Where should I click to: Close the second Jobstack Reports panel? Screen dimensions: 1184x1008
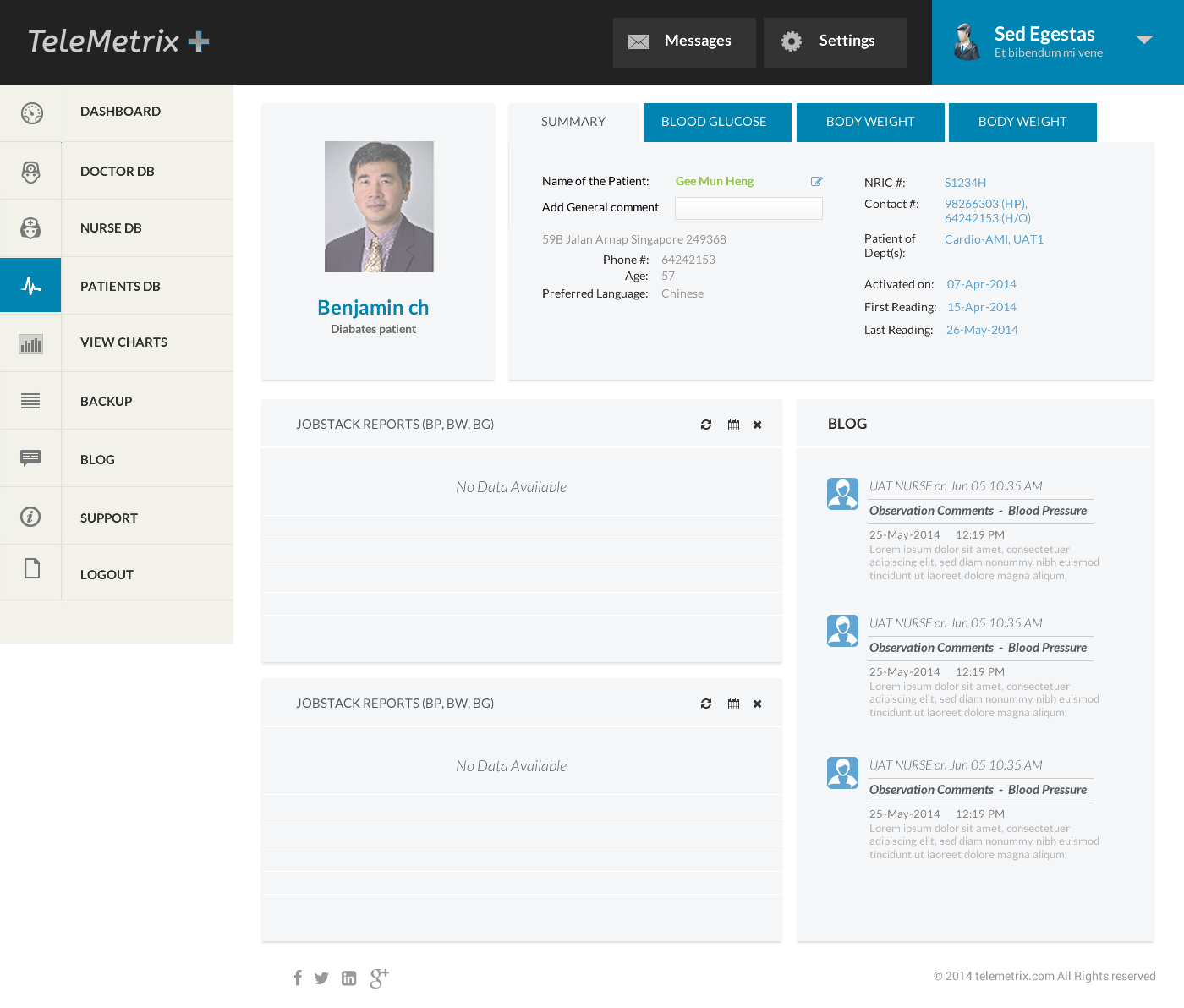(758, 704)
